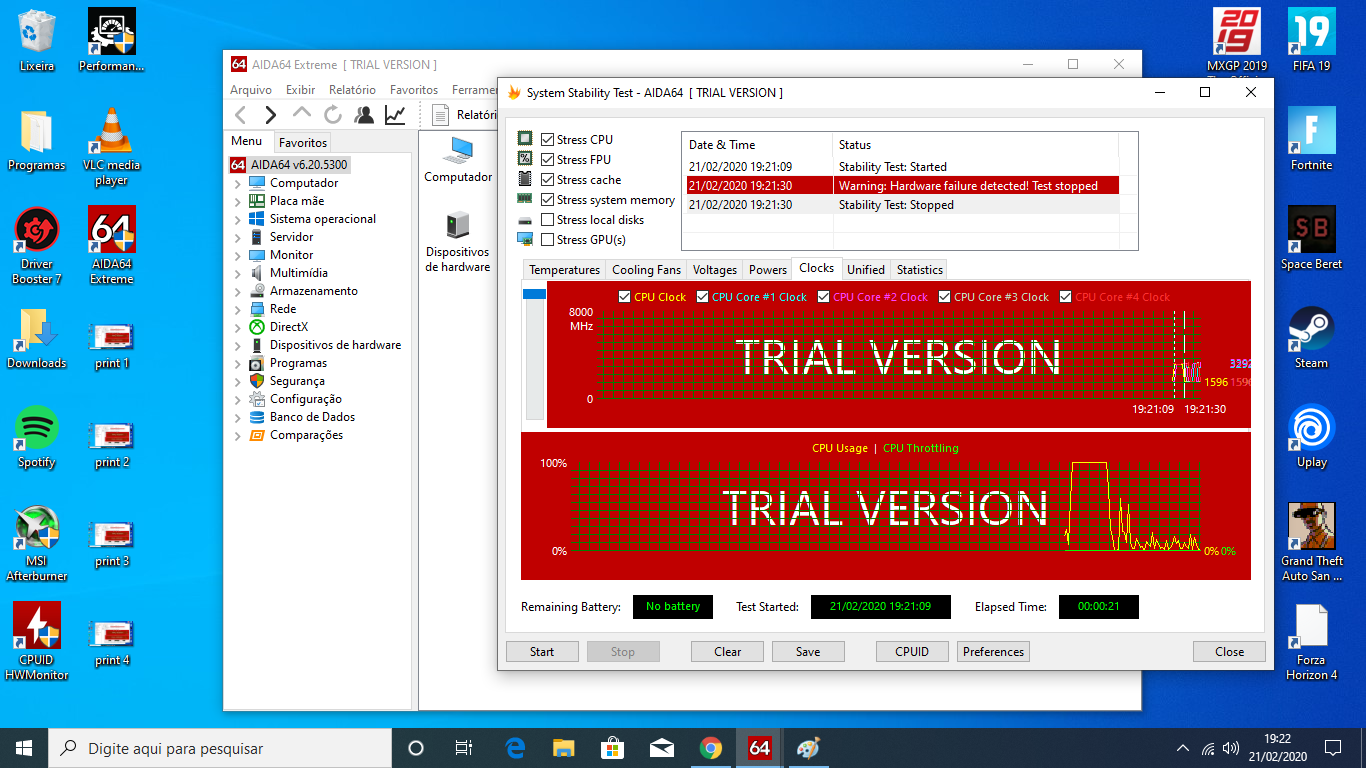Open Fortnite desktop shortcut
The height and width of the screenshot is (768, 1366).
[x=1311, y=140]
